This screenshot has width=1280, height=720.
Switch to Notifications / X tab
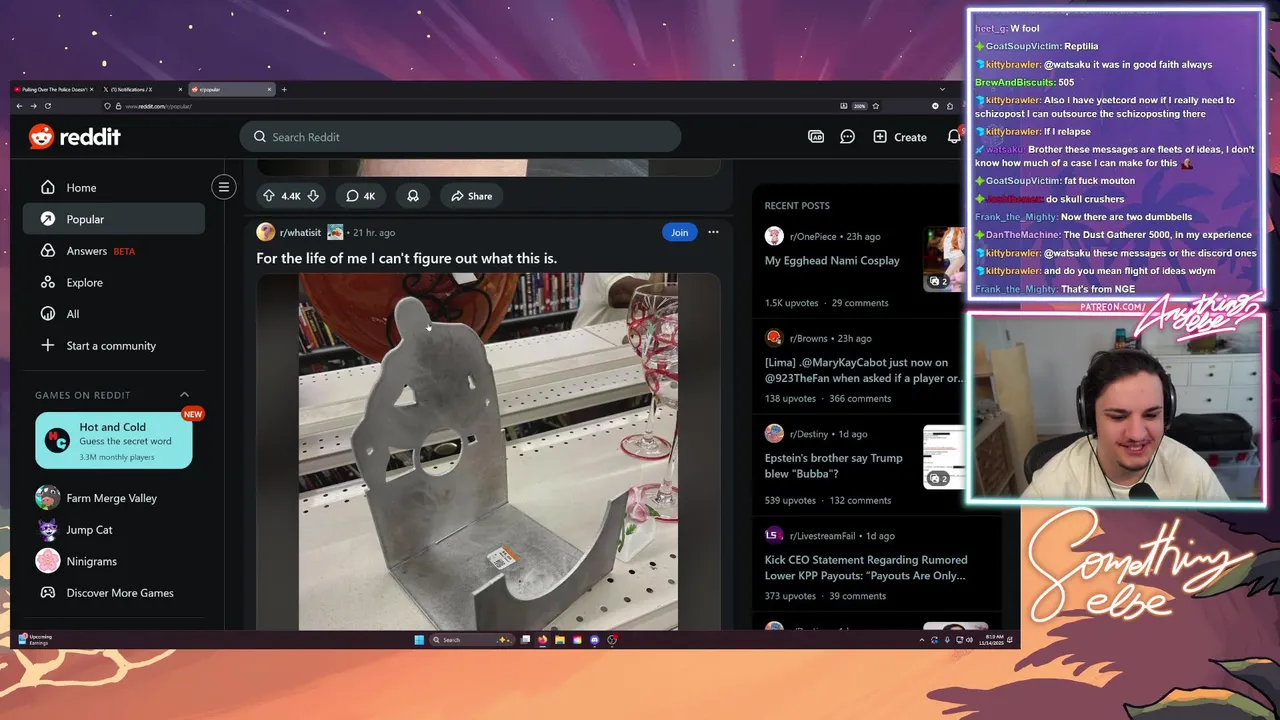coord(140,89)
